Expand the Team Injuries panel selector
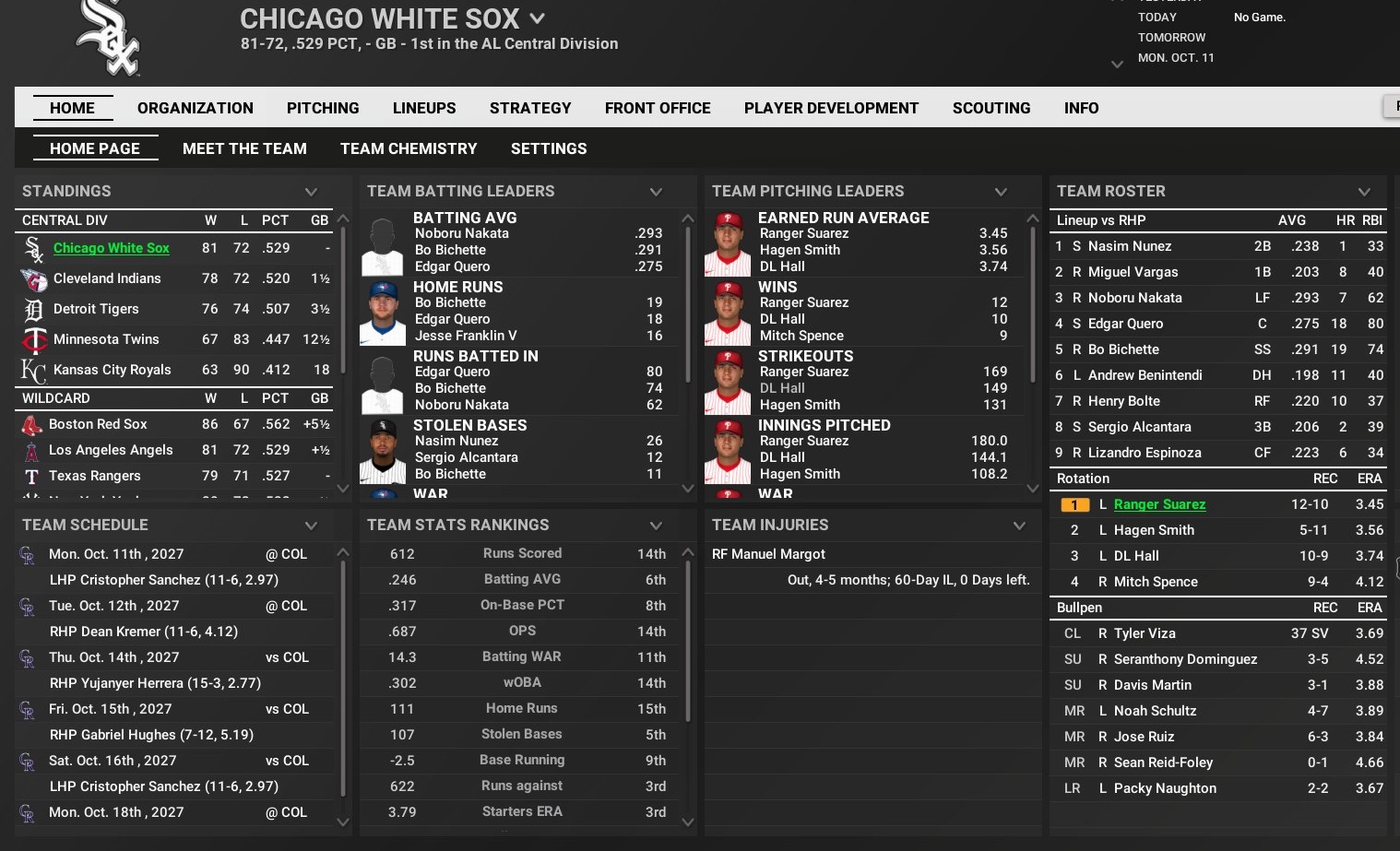The height and width of the screenshot is (851, 1400). [x=1019, y=526]
